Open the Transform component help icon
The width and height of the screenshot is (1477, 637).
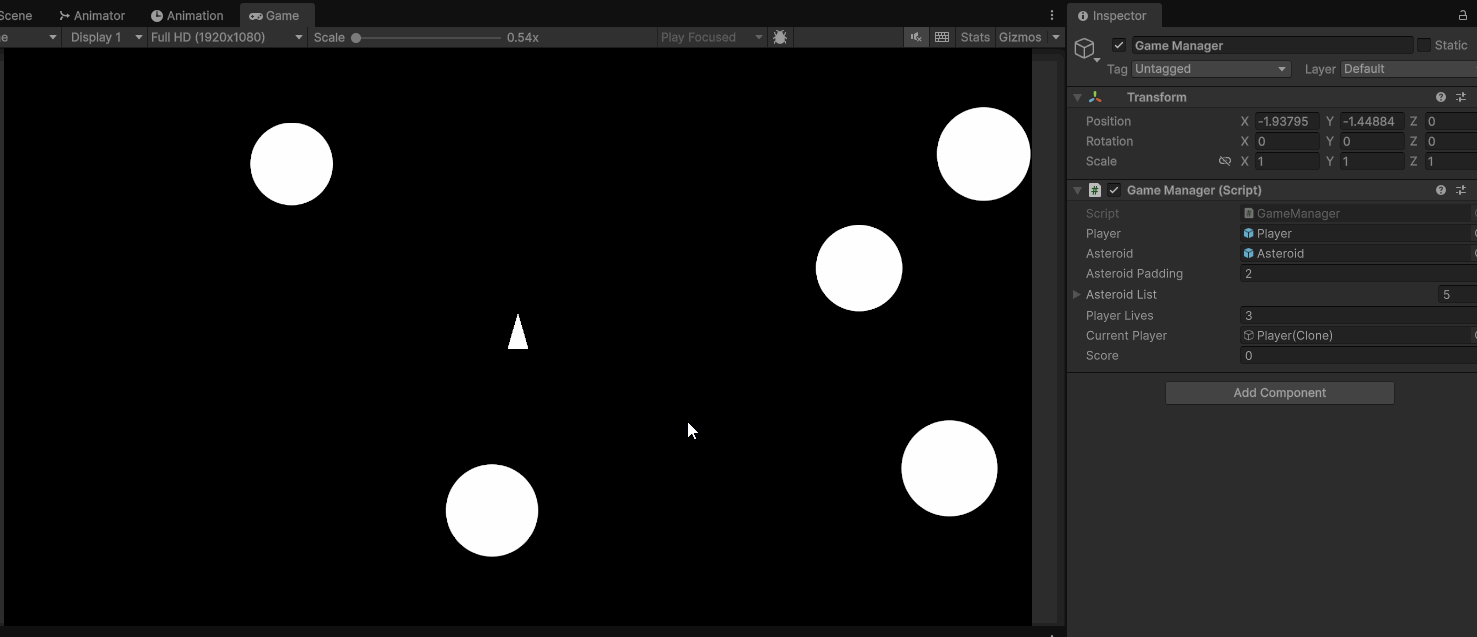1441,97
